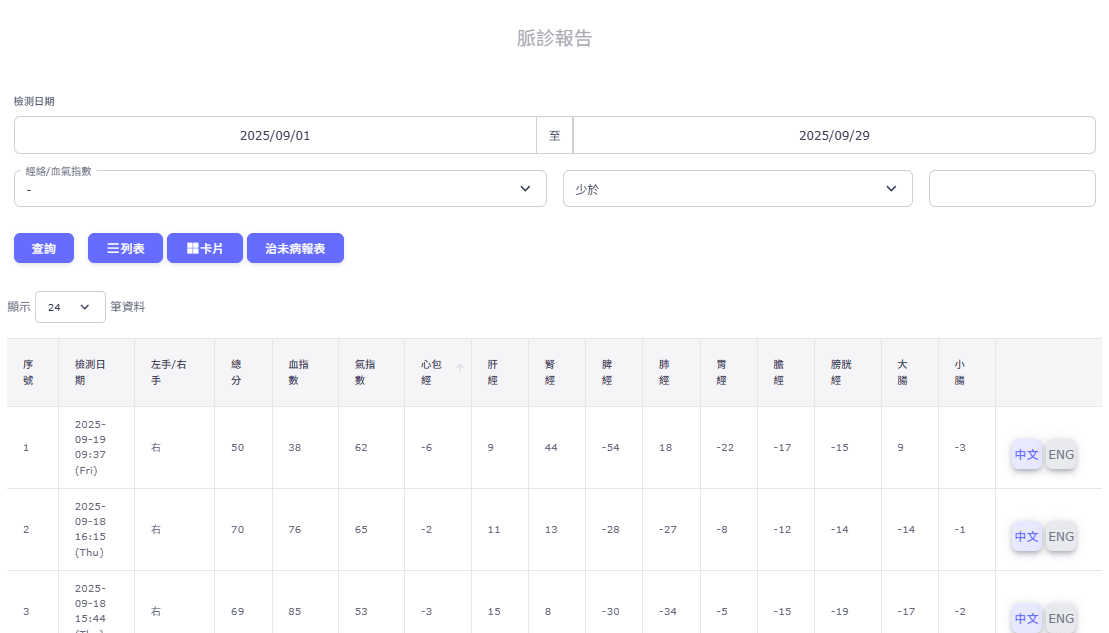Click the 查詢 search button
The image size is (1109, 633).
(44, 248)
